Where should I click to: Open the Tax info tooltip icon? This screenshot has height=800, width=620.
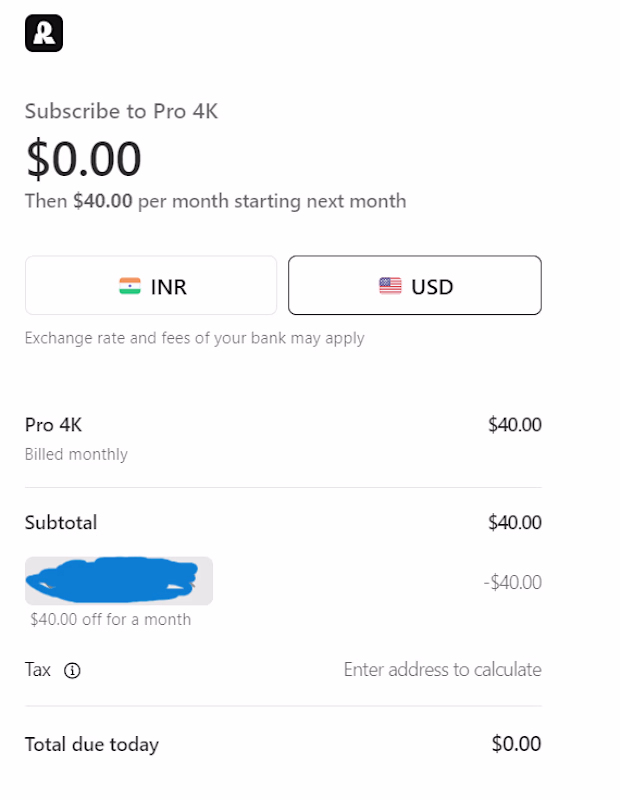(x=72, y=670)
